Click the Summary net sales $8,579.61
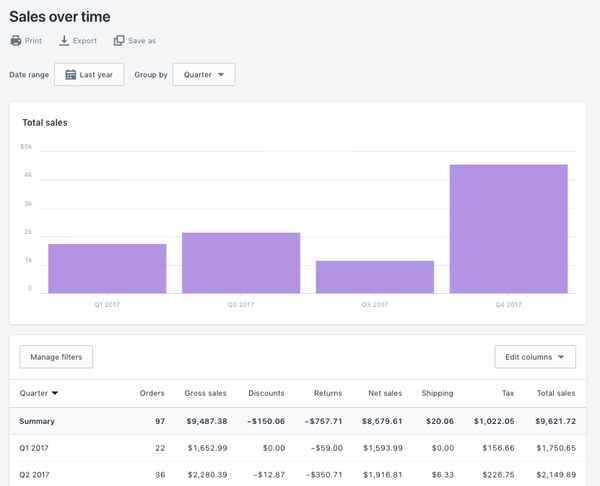The width and height of the screenshot is (600, 486). [382, 421]
